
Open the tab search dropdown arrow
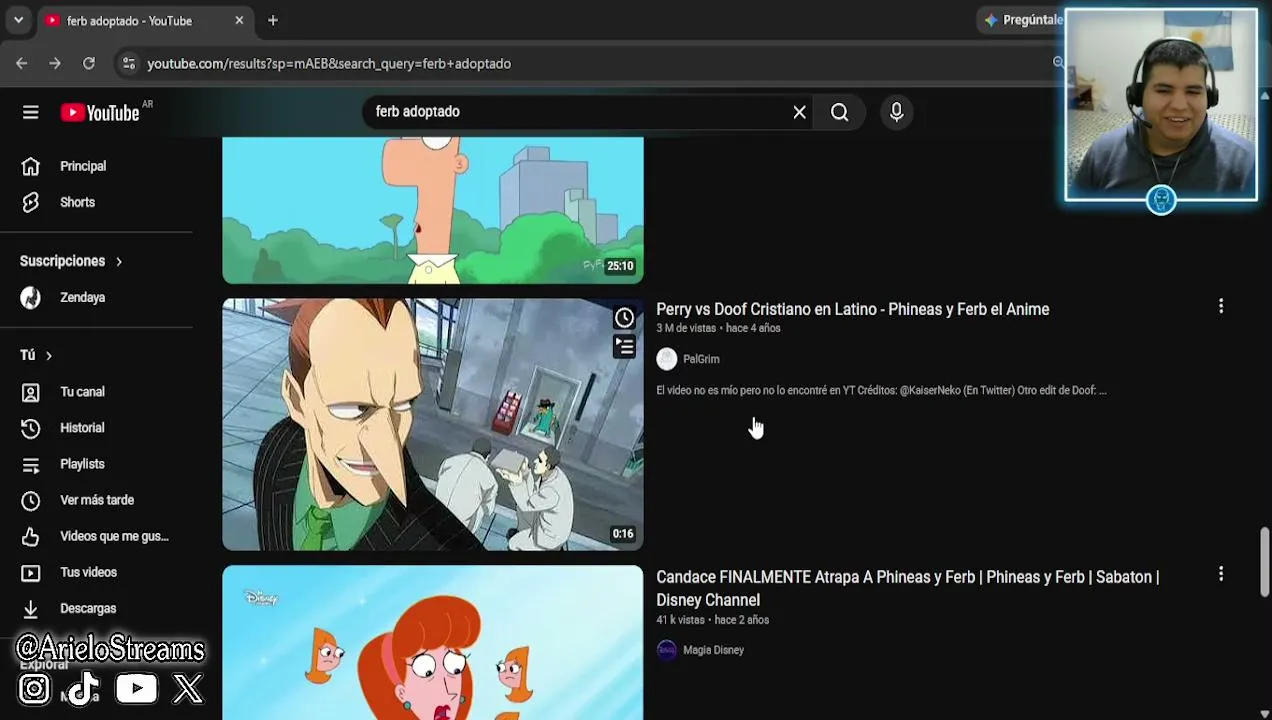coord(18,20)
